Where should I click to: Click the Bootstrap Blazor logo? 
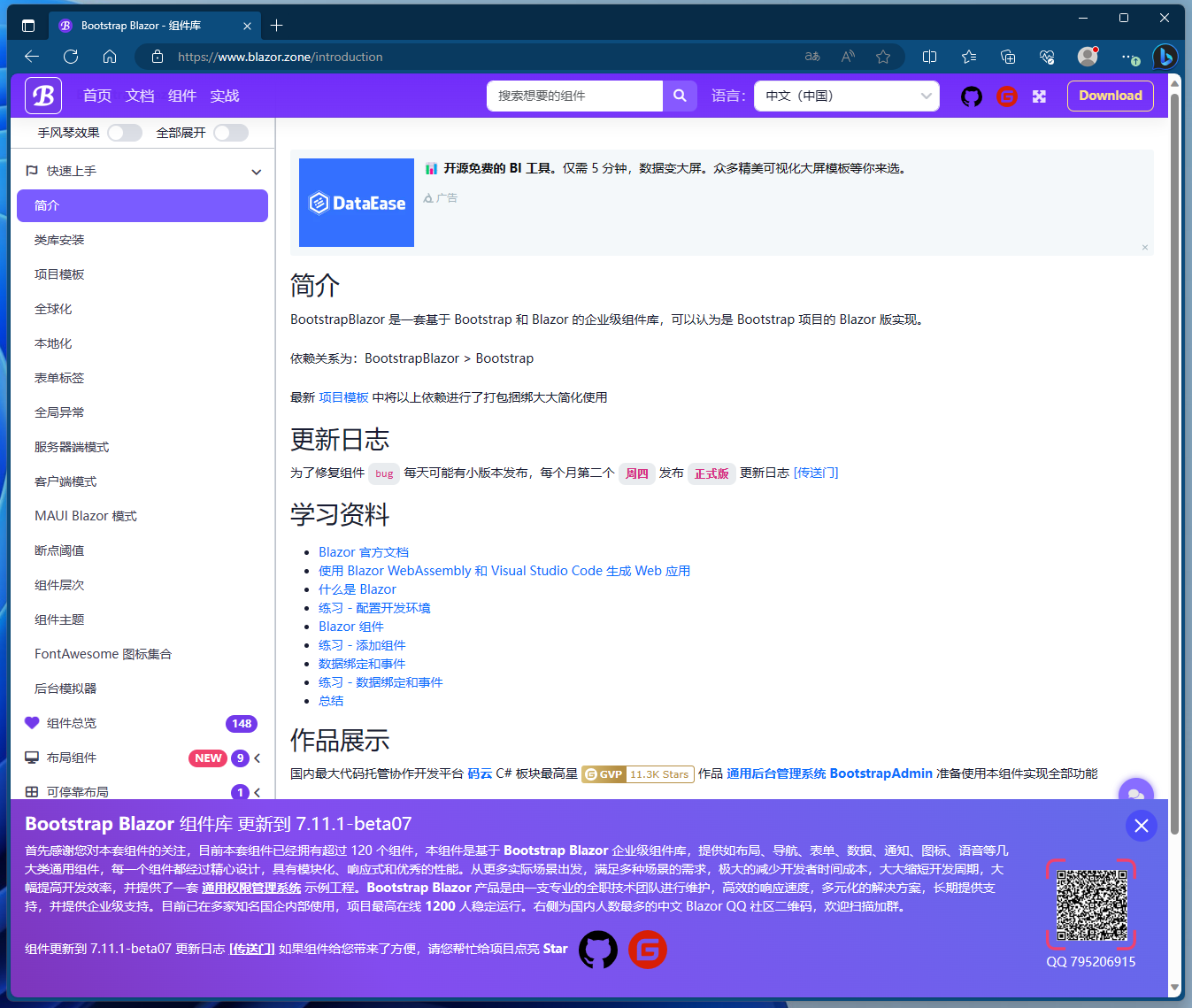click(x=42, y=96)
